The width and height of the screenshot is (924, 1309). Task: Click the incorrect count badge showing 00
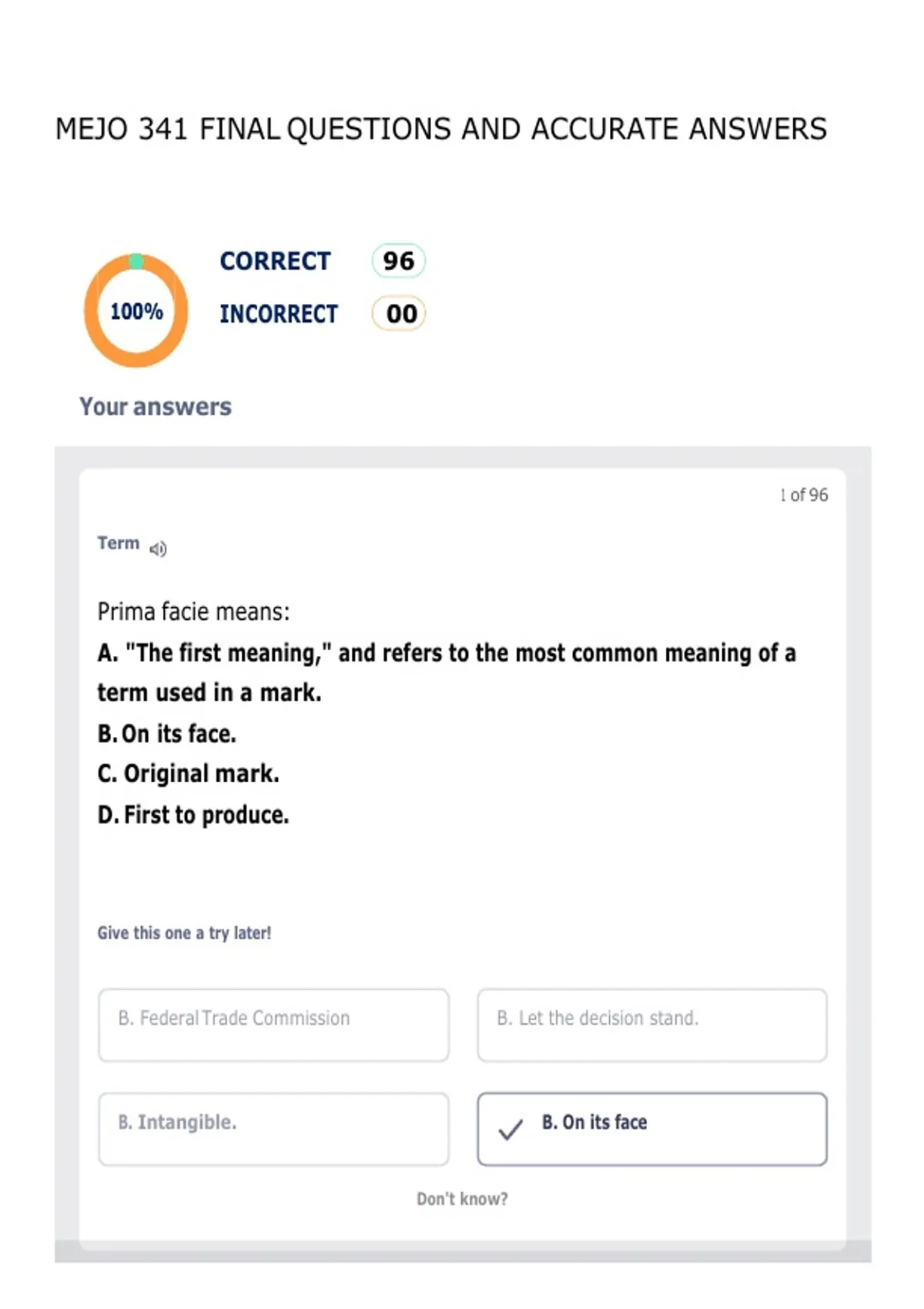pyautogui.click(x=399, y=313)
